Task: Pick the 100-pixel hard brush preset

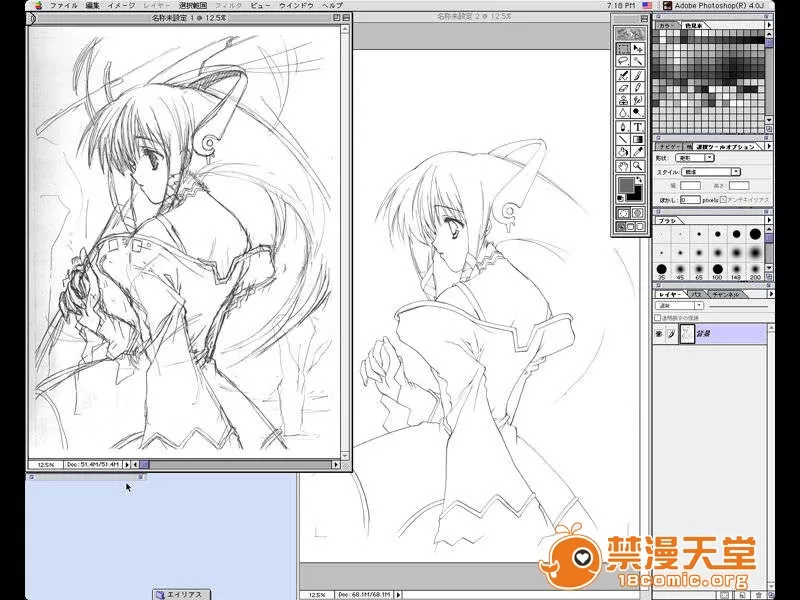Action: (720, 270)
